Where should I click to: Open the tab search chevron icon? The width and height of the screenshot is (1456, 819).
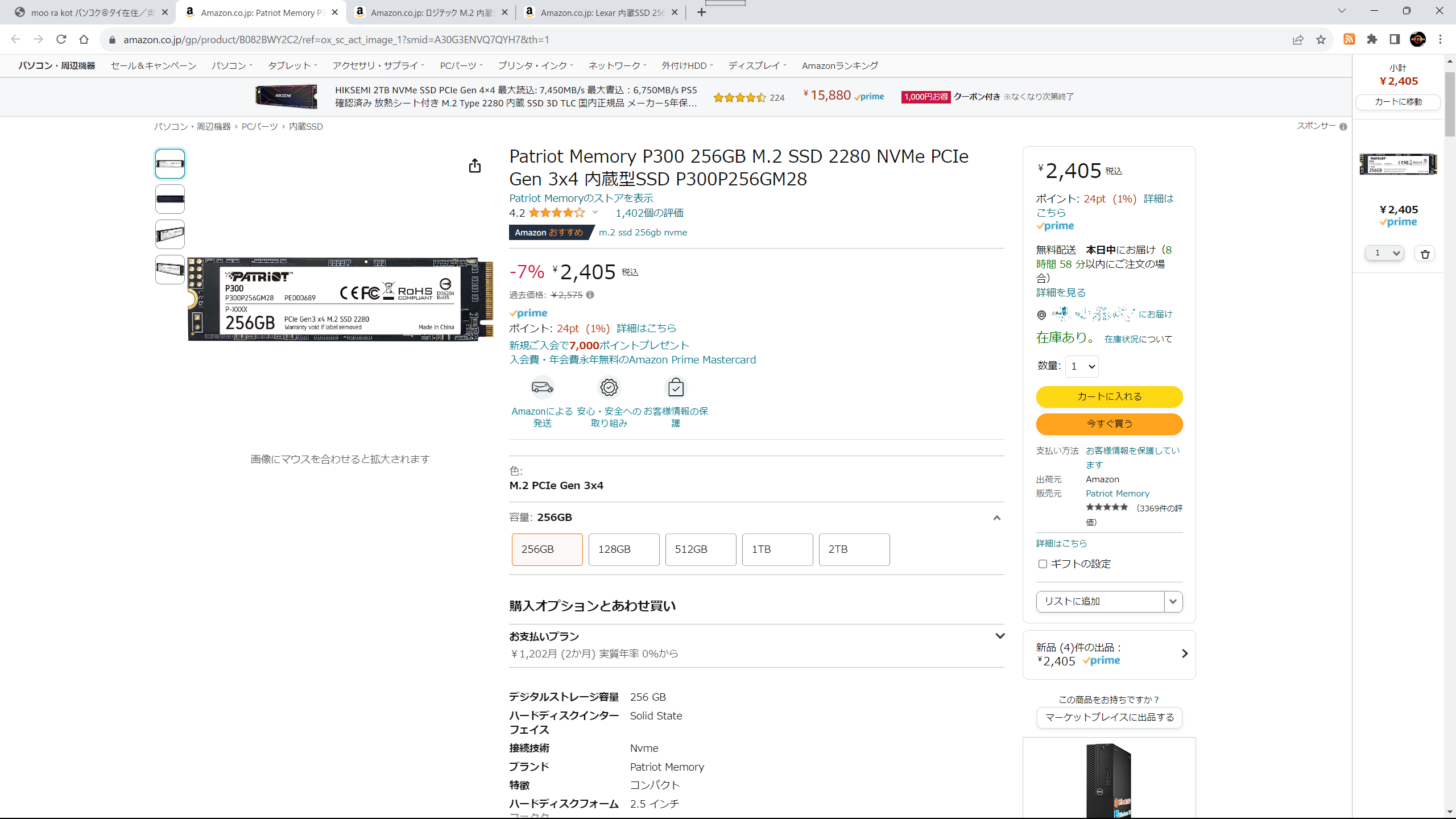pos(1342,11)
